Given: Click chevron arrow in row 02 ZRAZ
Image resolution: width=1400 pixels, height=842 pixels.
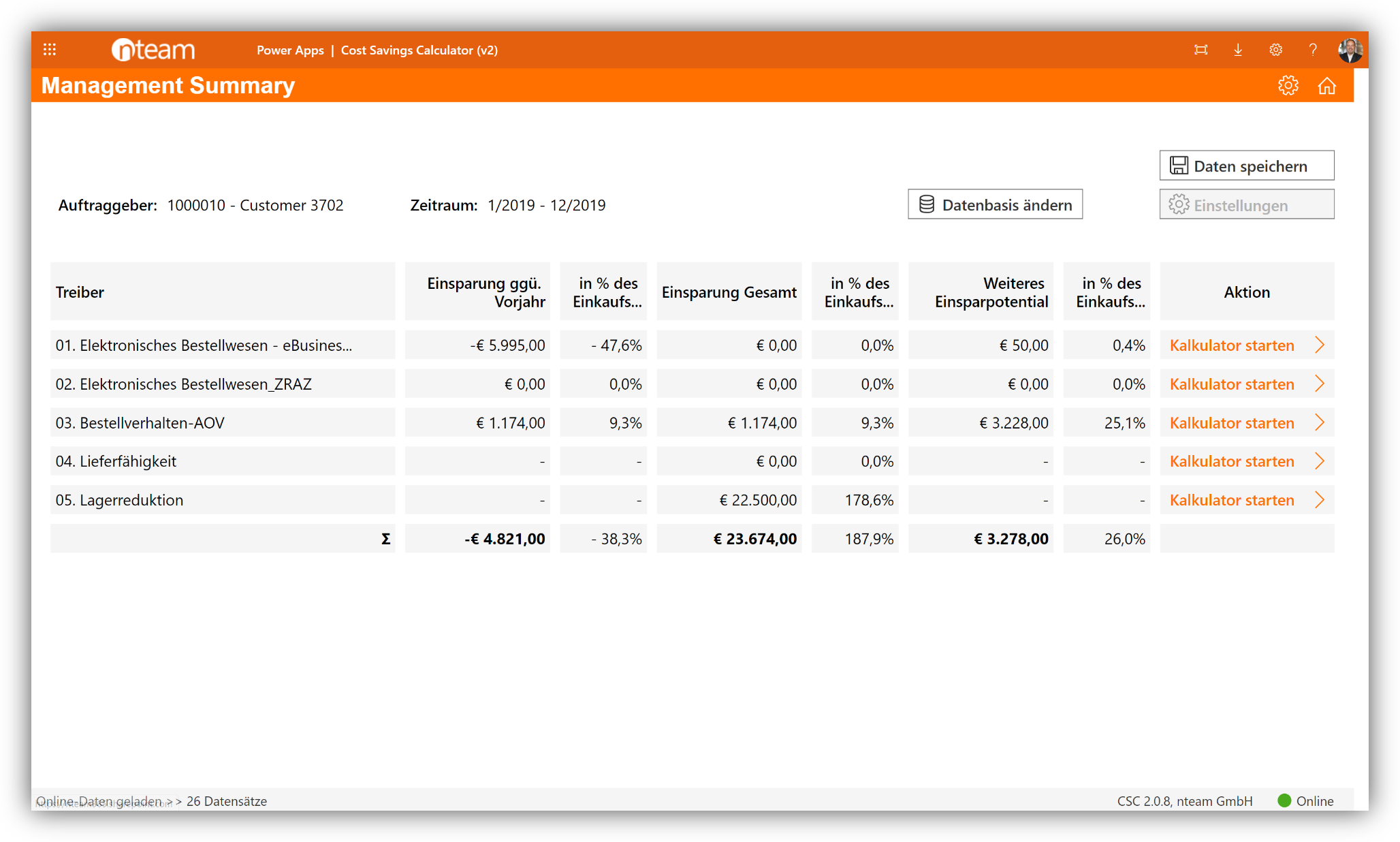Looking at the screenshot, I should coord(1320,384).
